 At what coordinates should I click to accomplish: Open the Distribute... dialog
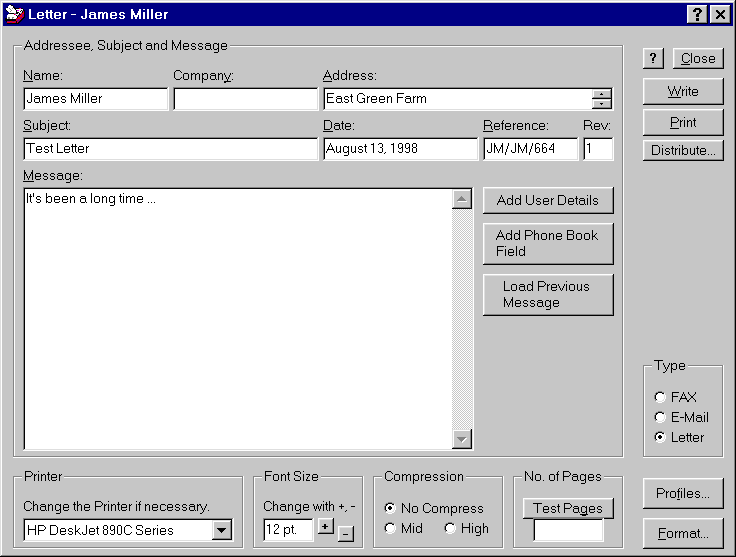(x=683, y=151)
